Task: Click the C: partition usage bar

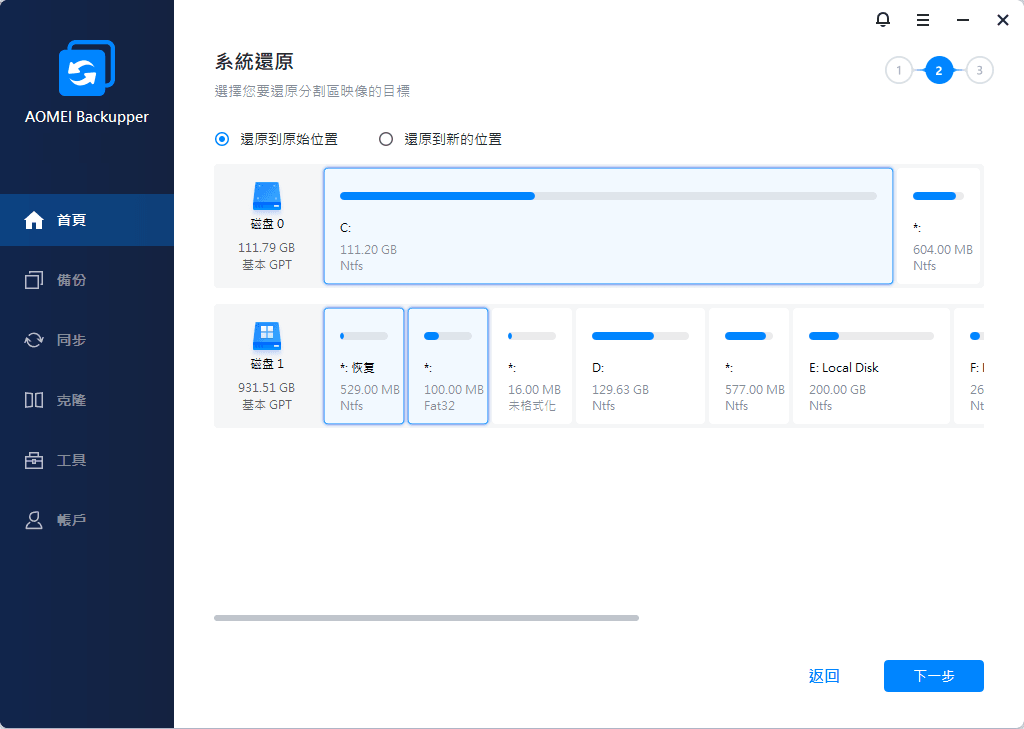Action: pyautogui.click(x=608, y=196)
